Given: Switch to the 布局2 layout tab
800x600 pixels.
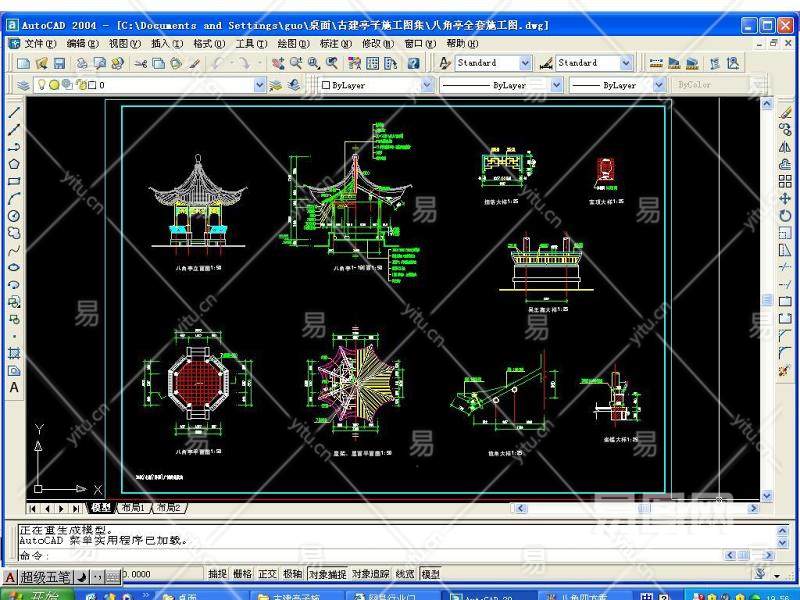Looking at the screenshot, I should tap(169, 508).
